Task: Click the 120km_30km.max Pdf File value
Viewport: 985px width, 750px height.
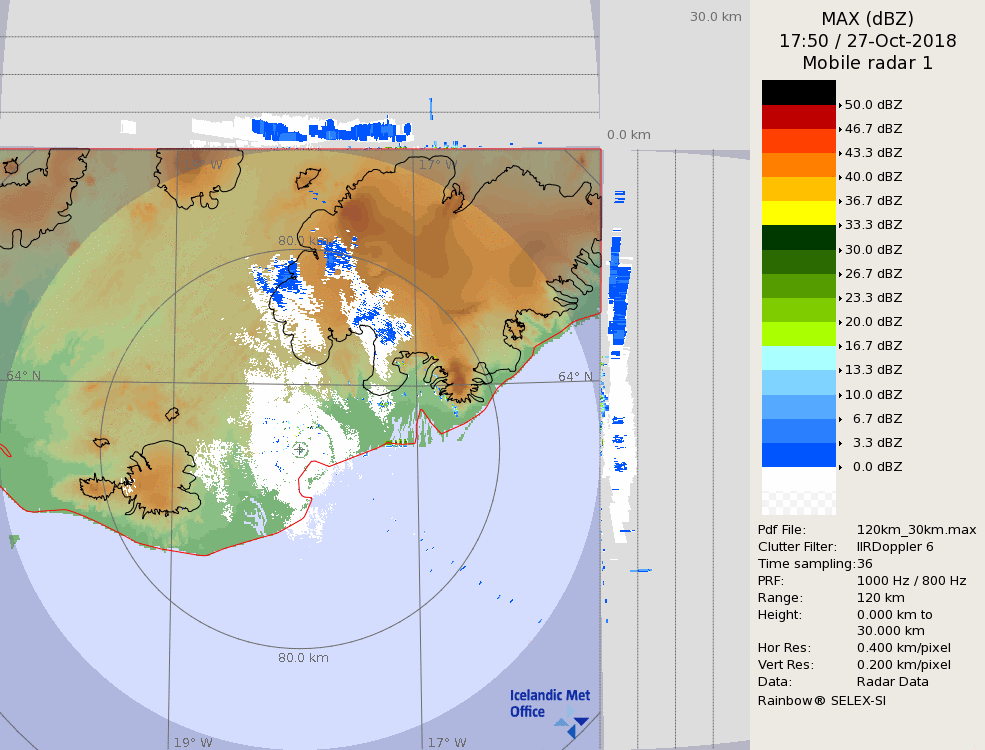Action: pyautogui.click(x=916, y=530)
